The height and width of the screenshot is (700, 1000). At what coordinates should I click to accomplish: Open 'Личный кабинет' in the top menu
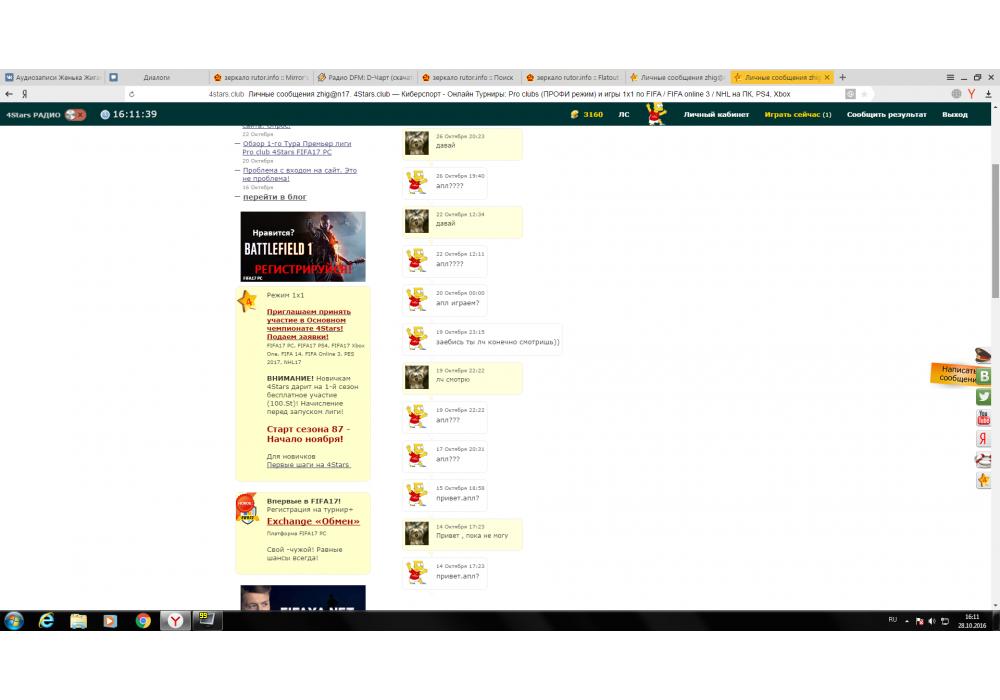[716, 115]
